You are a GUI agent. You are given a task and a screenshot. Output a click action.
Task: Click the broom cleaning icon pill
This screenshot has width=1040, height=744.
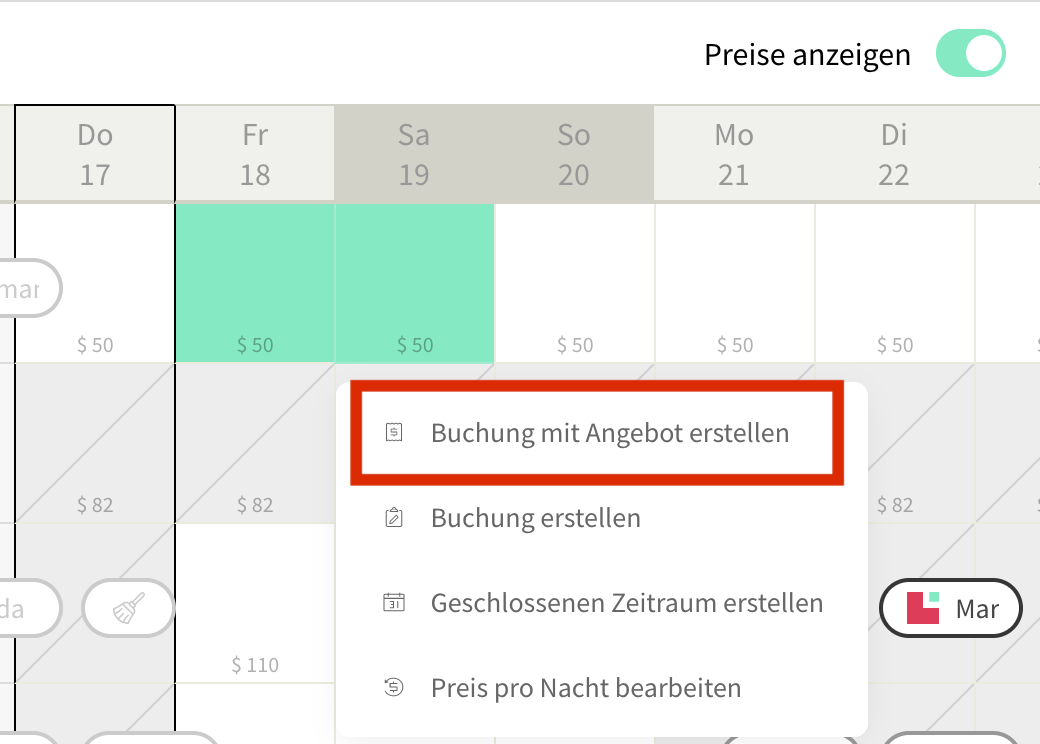point(129,608)
